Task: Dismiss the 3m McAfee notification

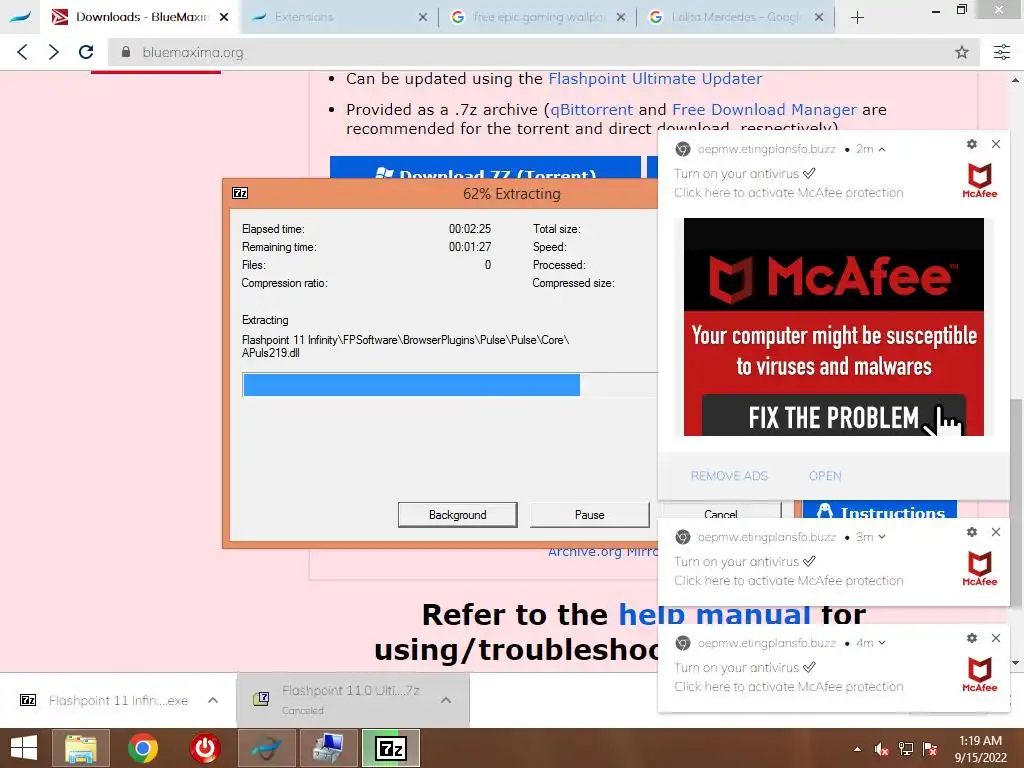Action: [x=996, y=532]
